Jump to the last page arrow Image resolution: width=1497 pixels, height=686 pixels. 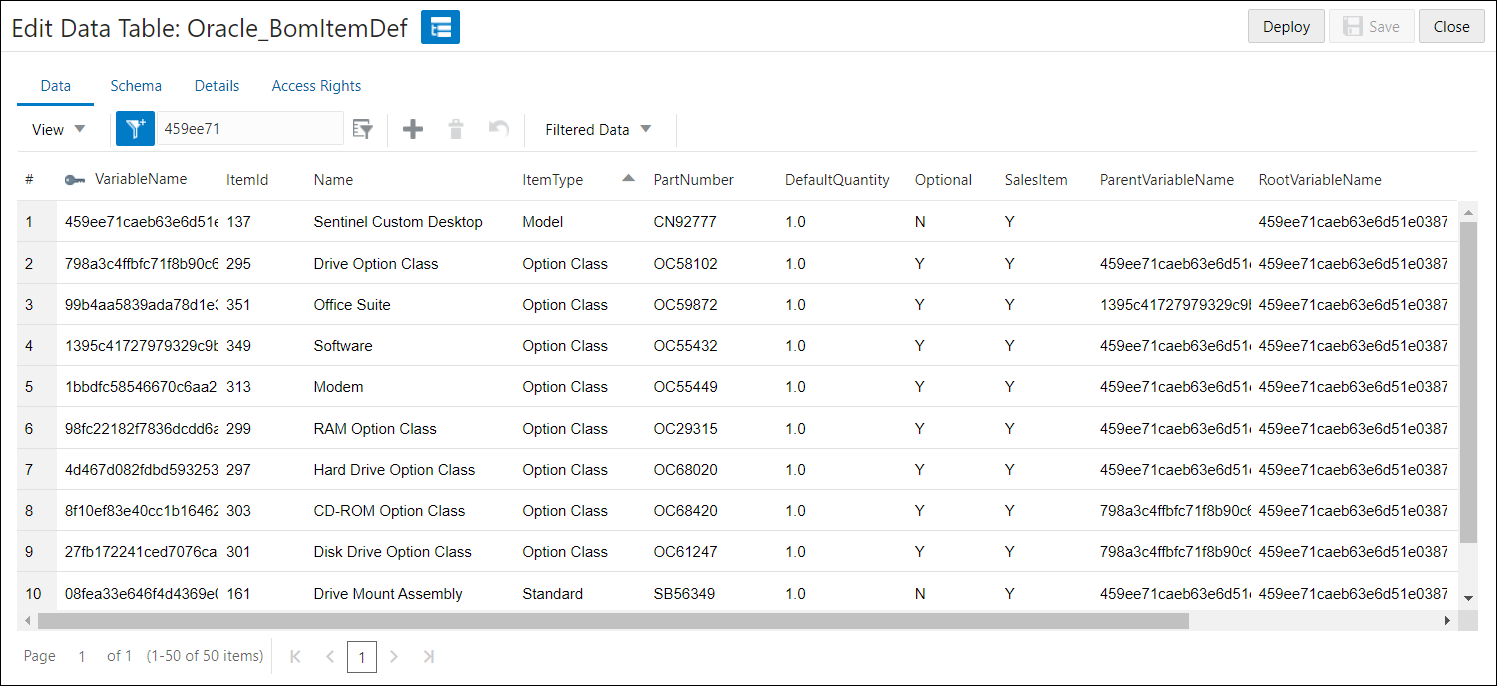(x=428, y=656)
